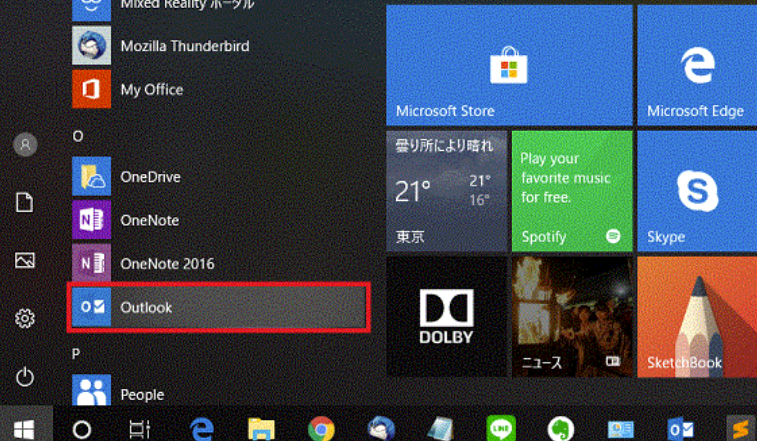This screenshot has height=441, width=757.
Task: Open File Explorer from the taskbar
Action: pos(261,428)
